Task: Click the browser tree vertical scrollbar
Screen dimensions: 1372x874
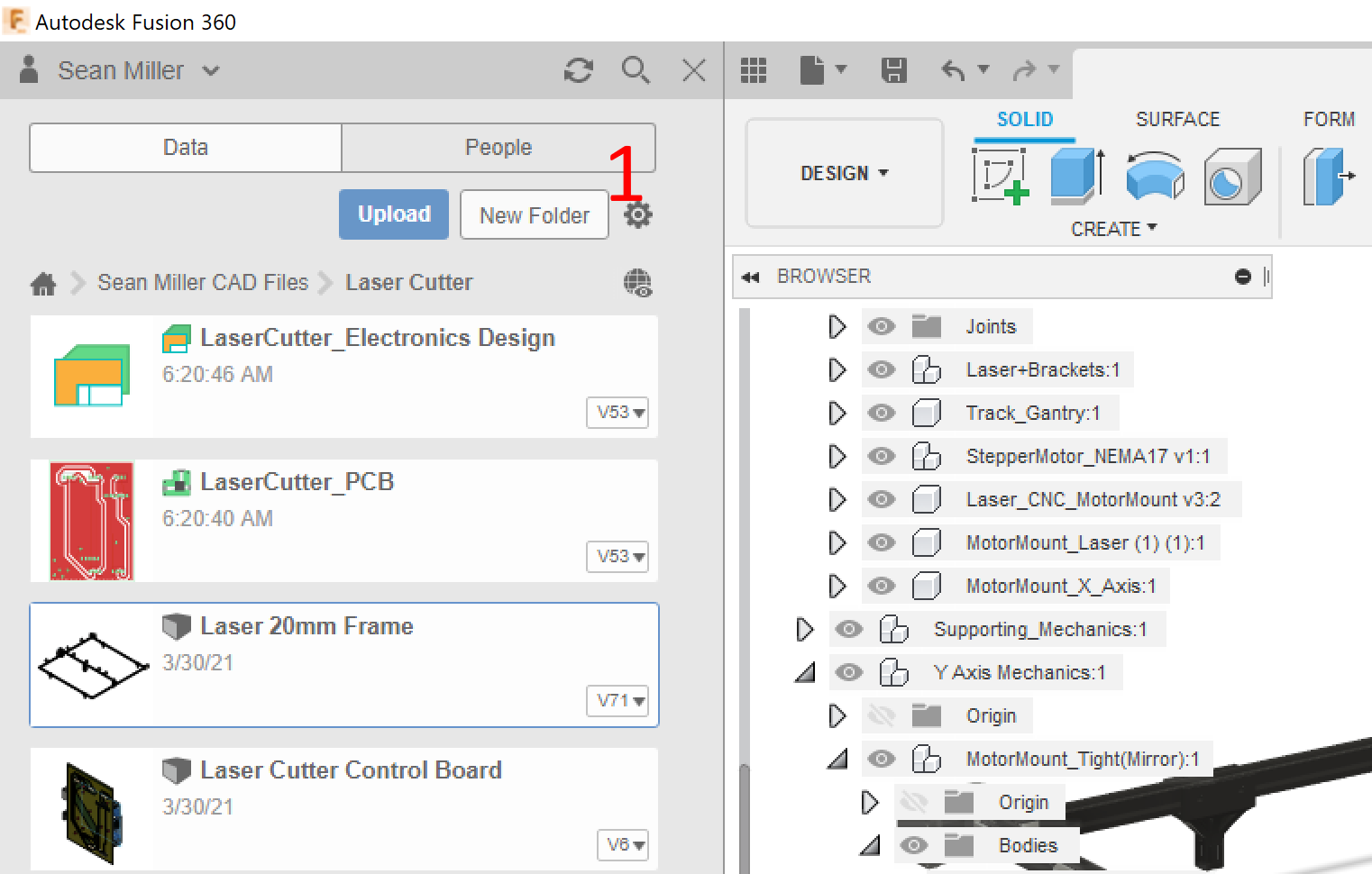Action: (x=745, y=820)
